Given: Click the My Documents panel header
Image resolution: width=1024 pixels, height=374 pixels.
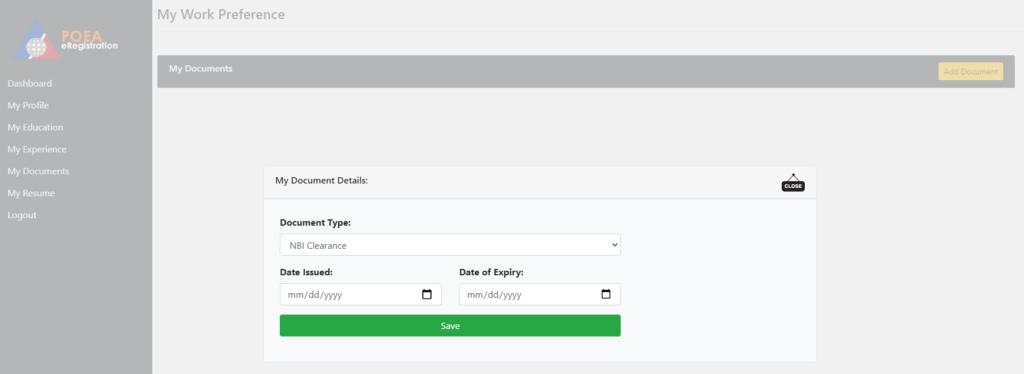Looking at the screenshot, I should pos(586,71).
